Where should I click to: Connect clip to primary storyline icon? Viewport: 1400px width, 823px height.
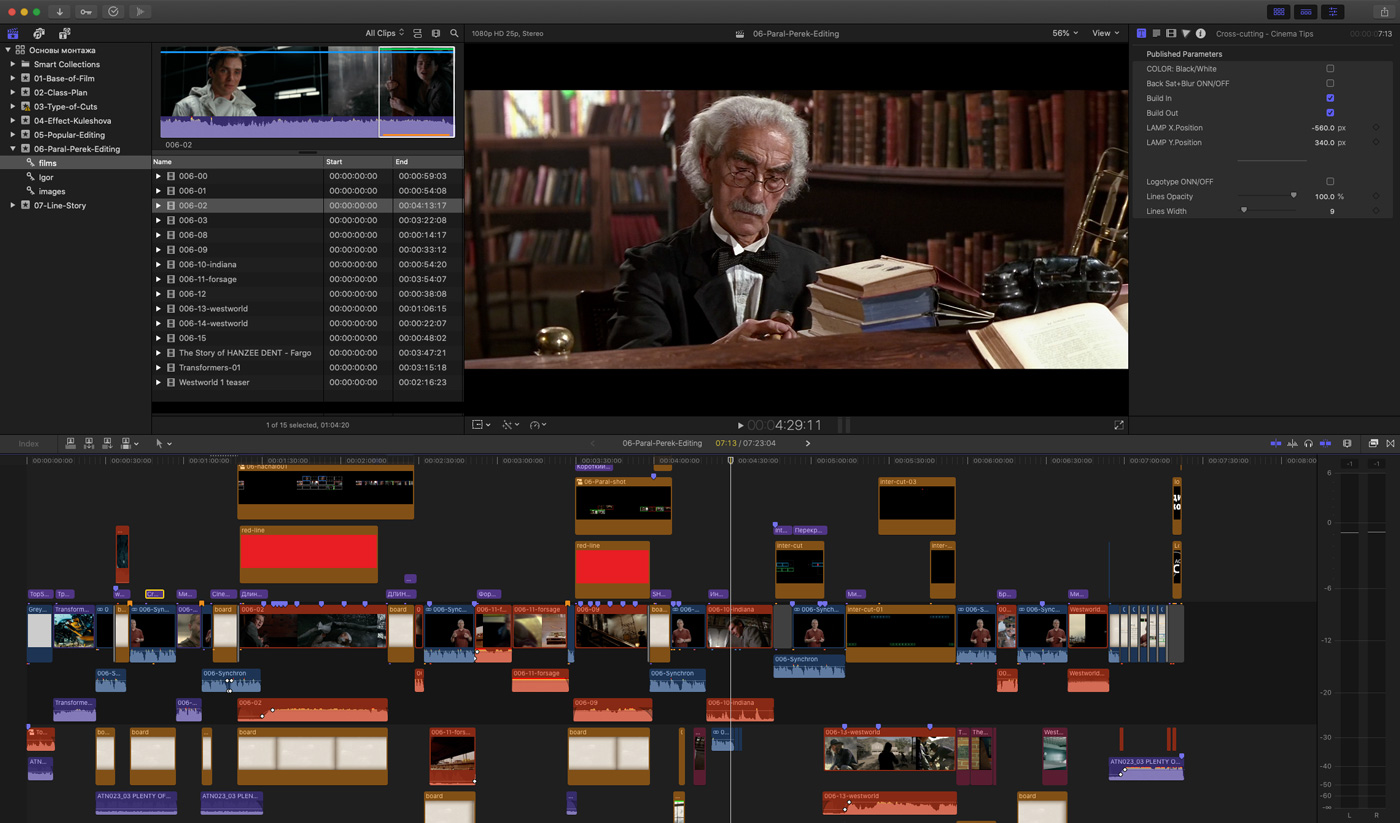pyautogui.click(x=70, y=443)
